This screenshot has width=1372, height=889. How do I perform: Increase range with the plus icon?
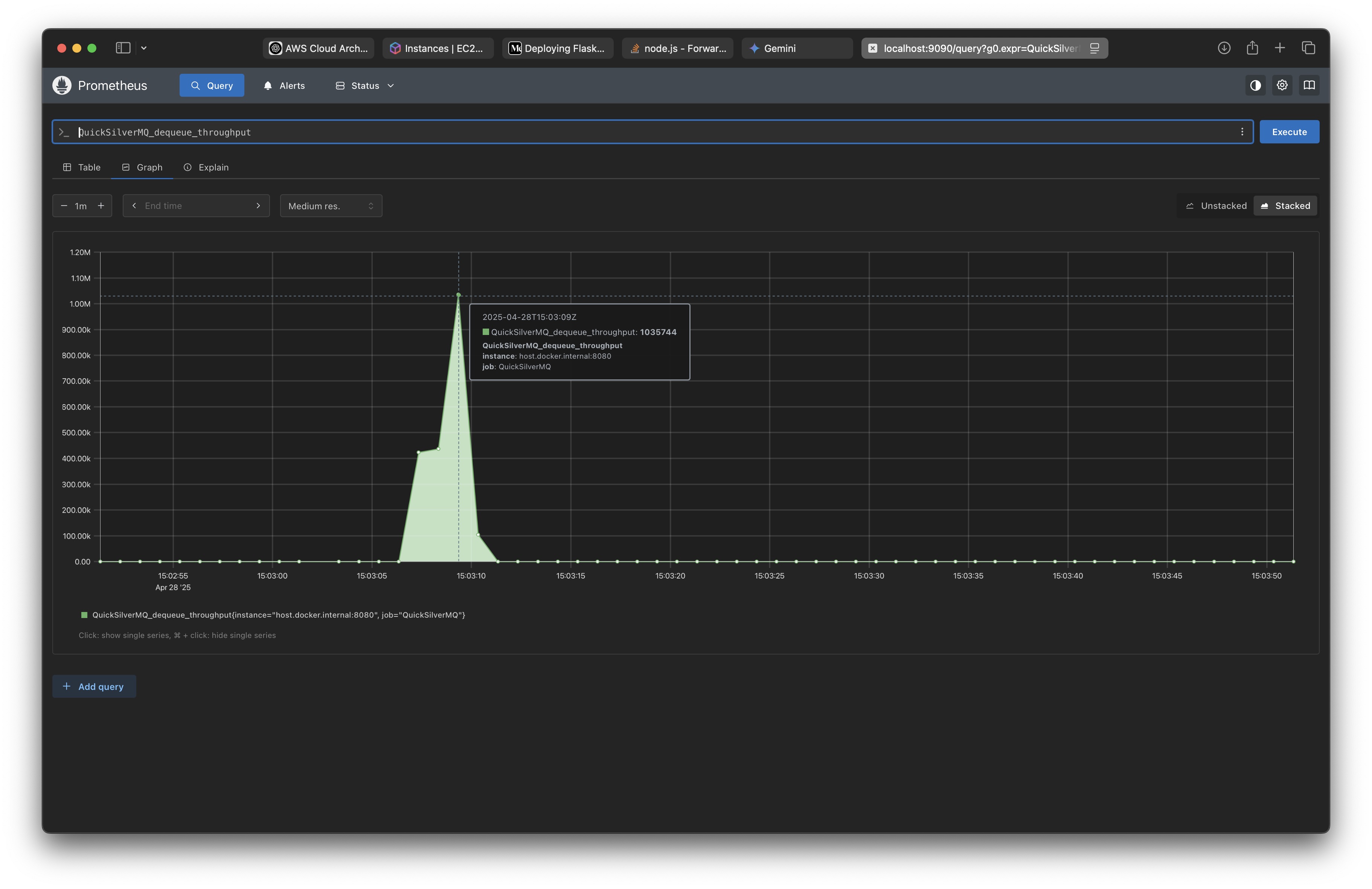[x=101, y=206]
